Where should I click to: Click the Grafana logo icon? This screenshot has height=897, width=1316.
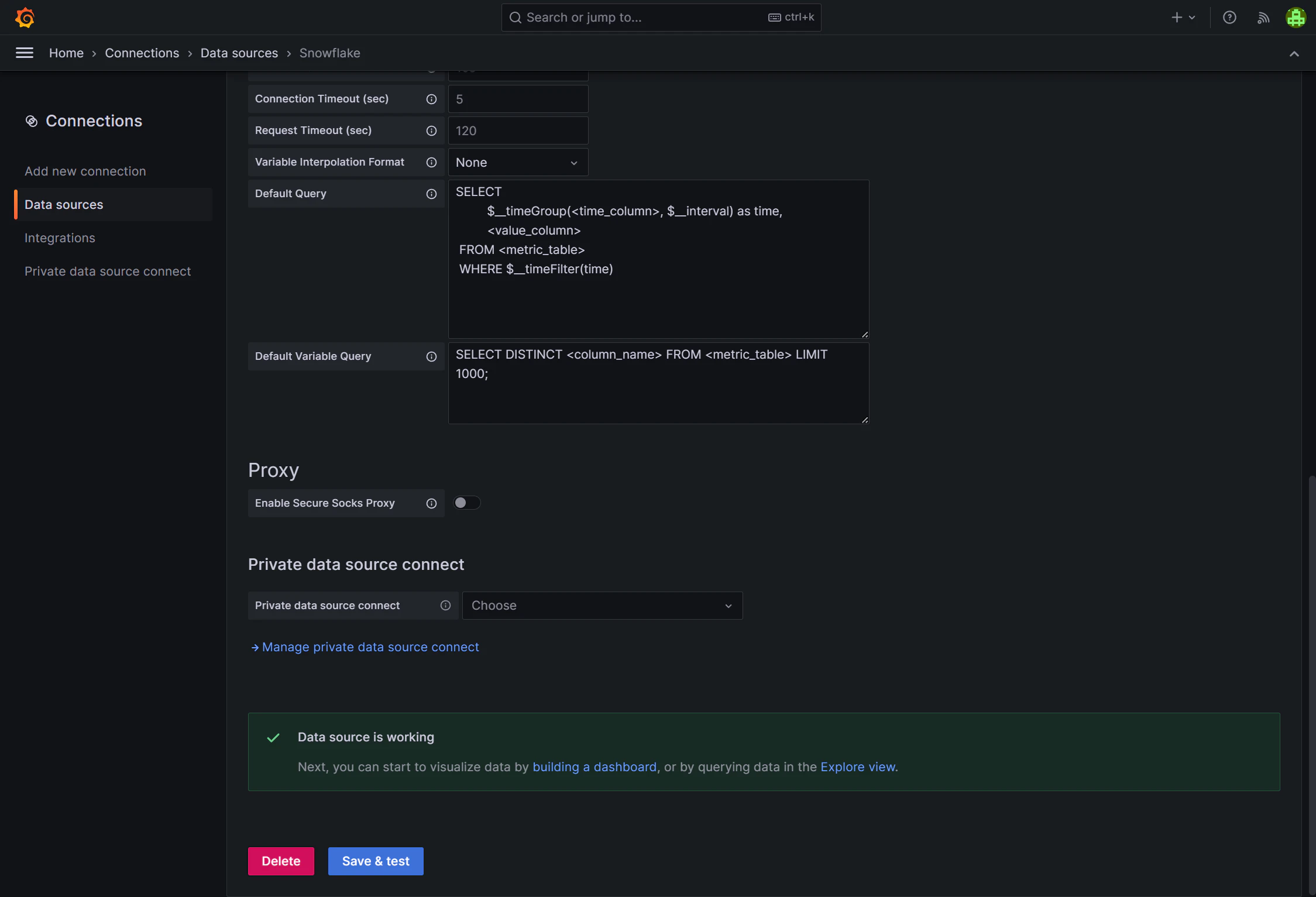click(x=25, y=18)
